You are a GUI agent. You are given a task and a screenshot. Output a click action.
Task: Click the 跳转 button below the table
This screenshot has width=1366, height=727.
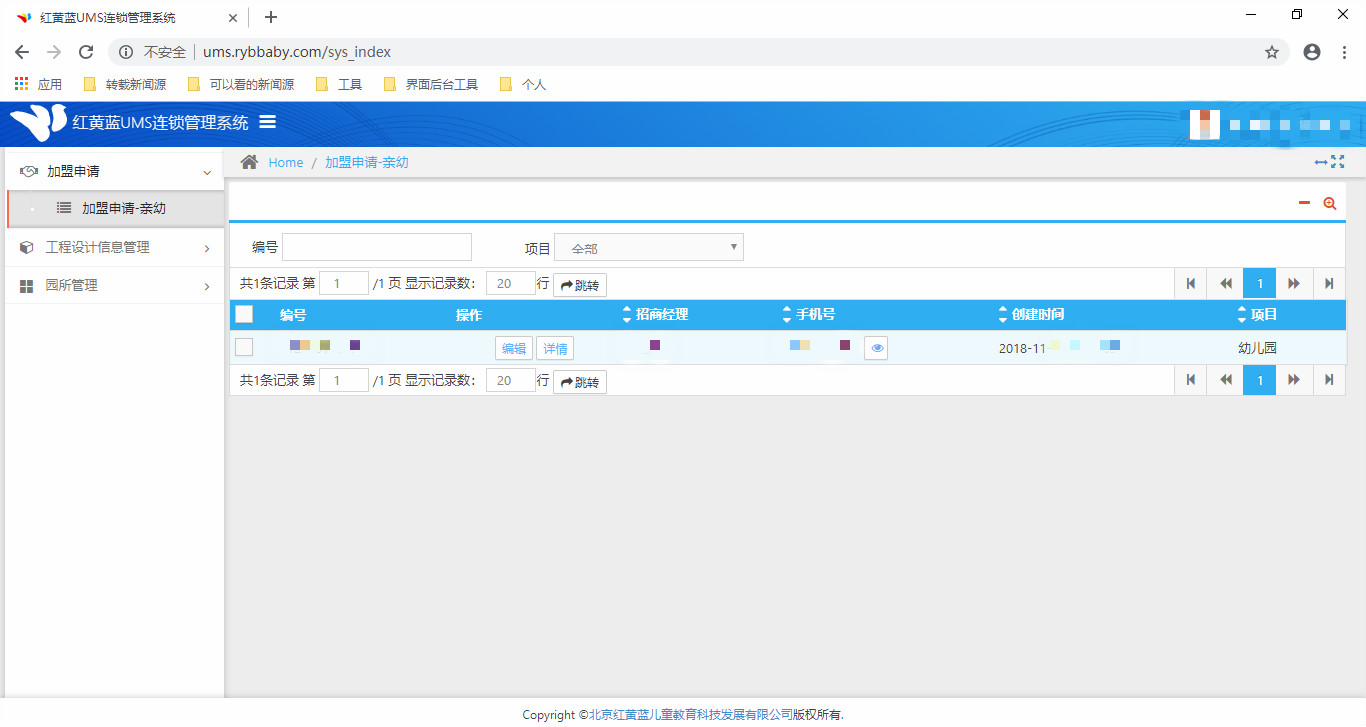click(580, 381)
